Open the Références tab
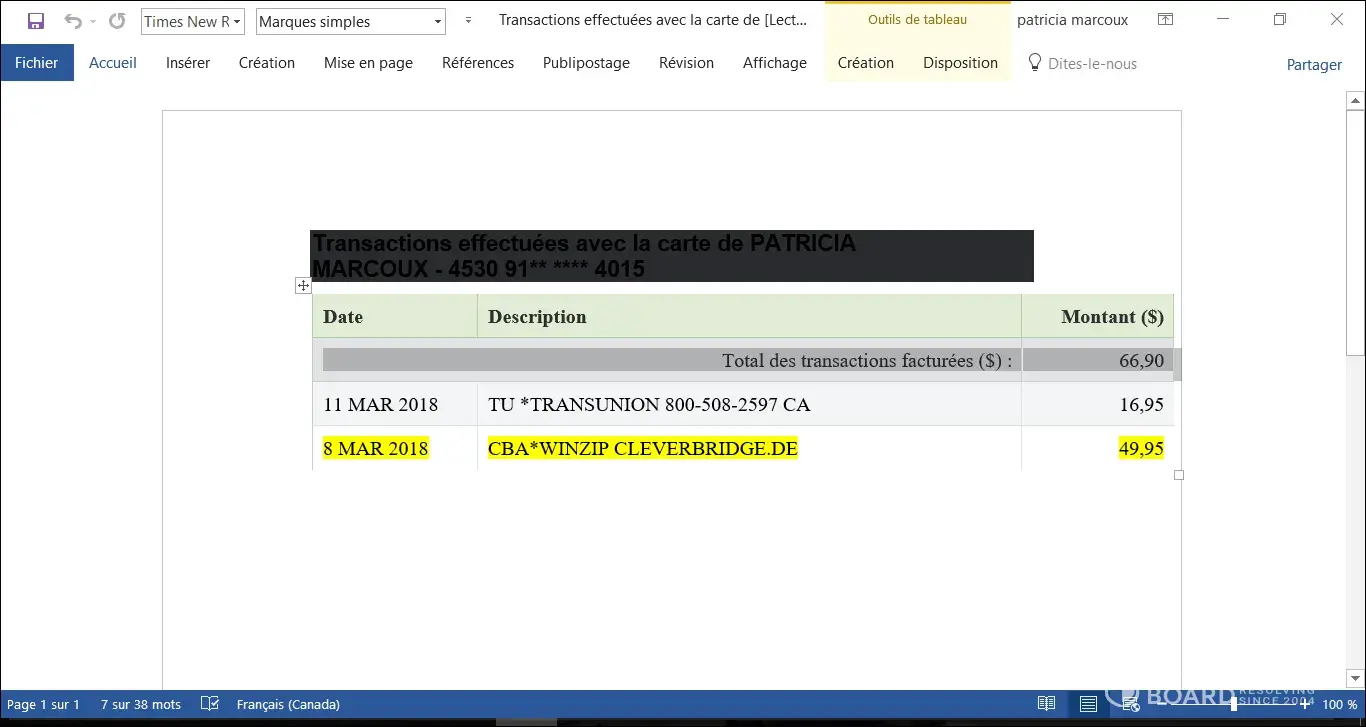This screenshot has height=727, width=1366. tap(478, 63)
